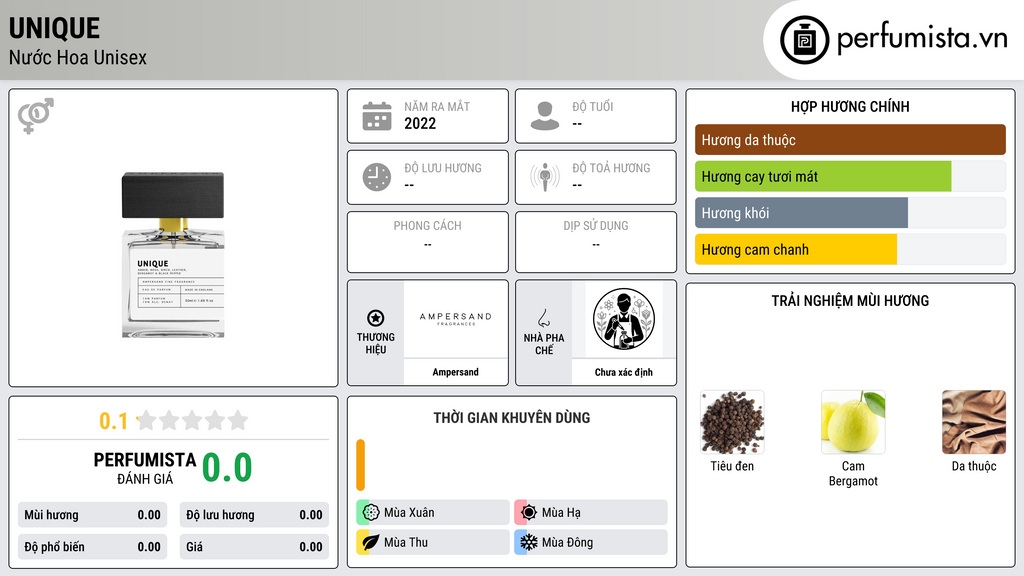This screenshot has width=1024, height=576.
Task: Click the snowflake icon for Mùa Đông
Action: [528, 542]
